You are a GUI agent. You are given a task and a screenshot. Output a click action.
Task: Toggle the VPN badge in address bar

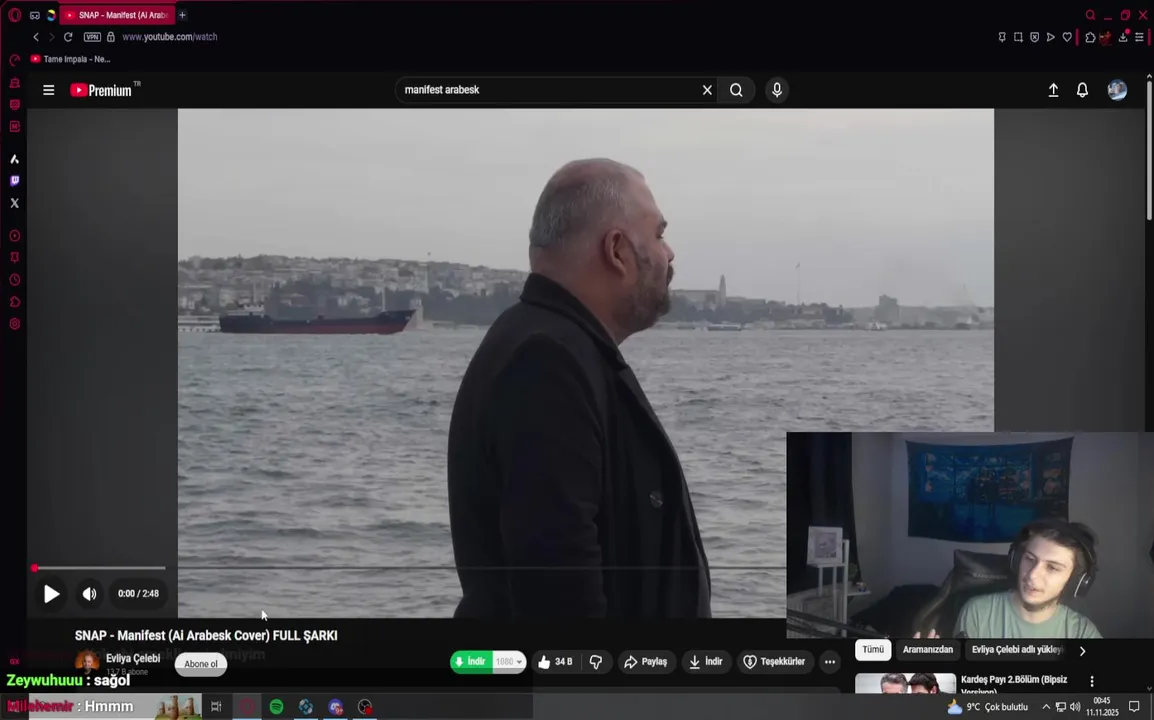point(92,37)
